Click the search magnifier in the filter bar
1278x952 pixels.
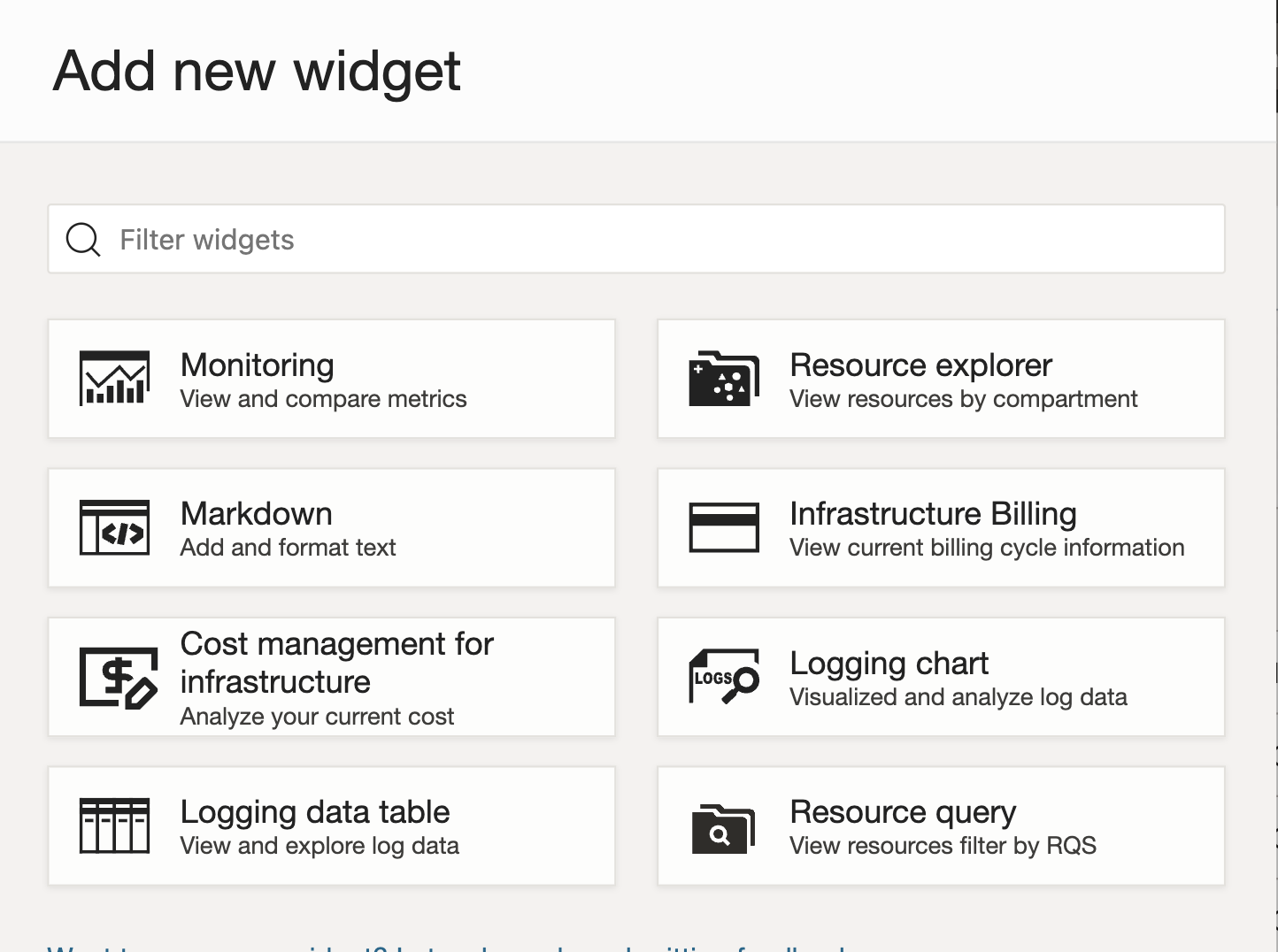82,239
